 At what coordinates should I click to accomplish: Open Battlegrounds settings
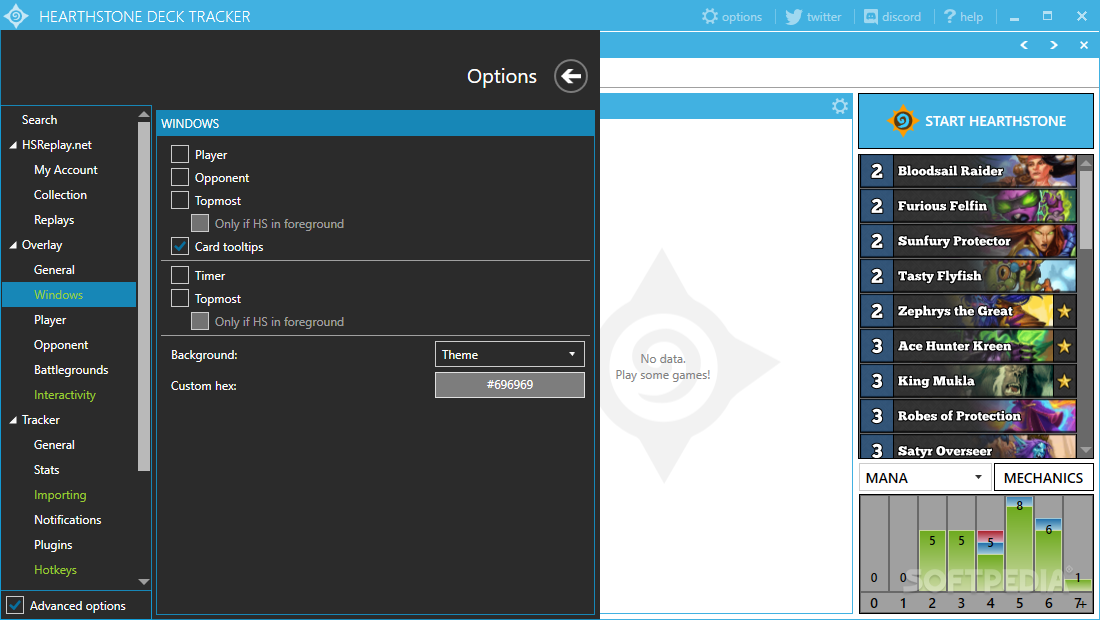pos(71,370)
